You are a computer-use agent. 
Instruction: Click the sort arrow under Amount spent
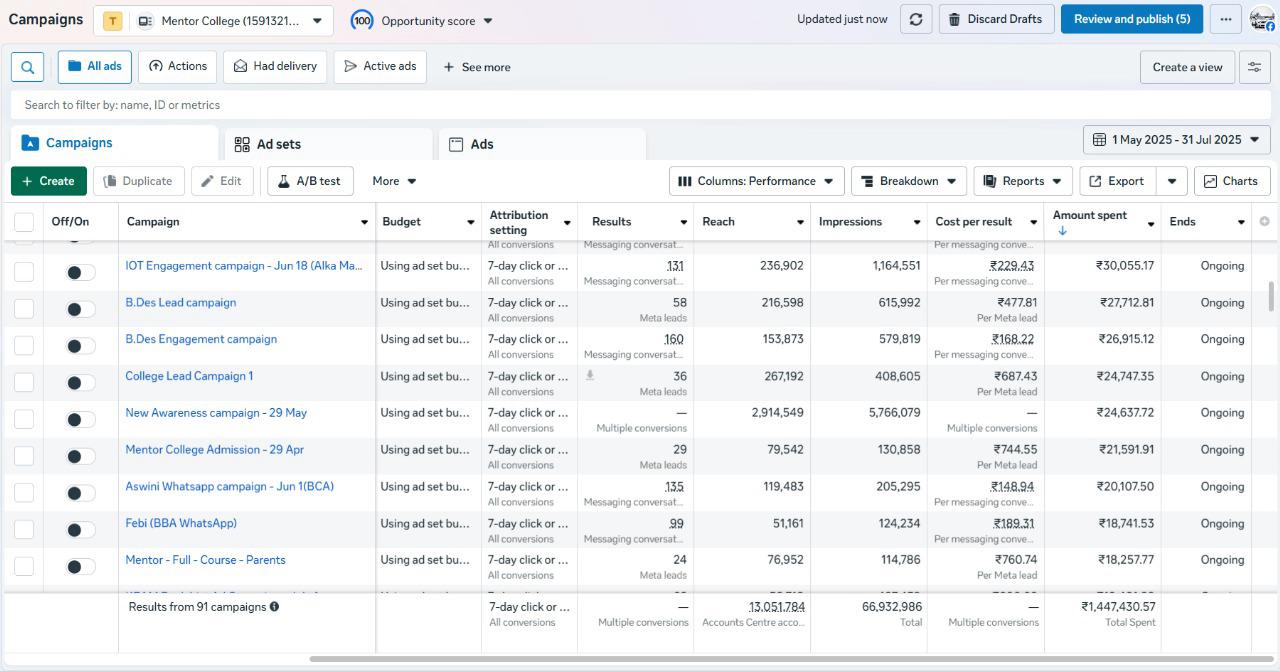[1062, 231]
